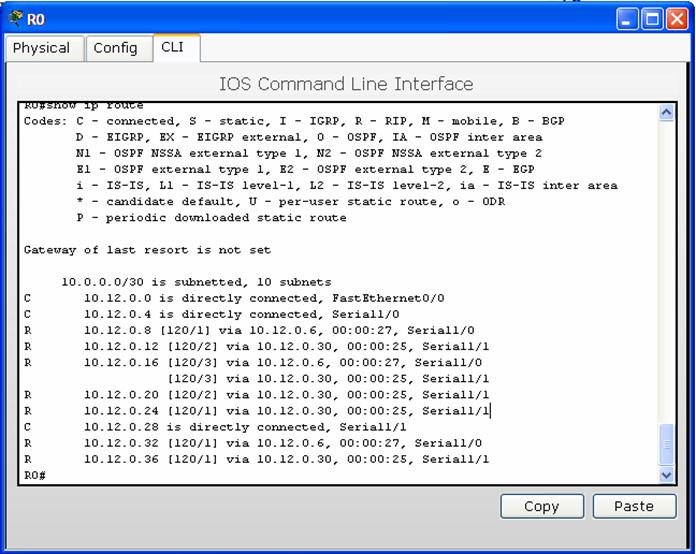This screenshot has width=696, height=554.
Task: Click the R0 router icon in title bar
Action: [13, 19]
